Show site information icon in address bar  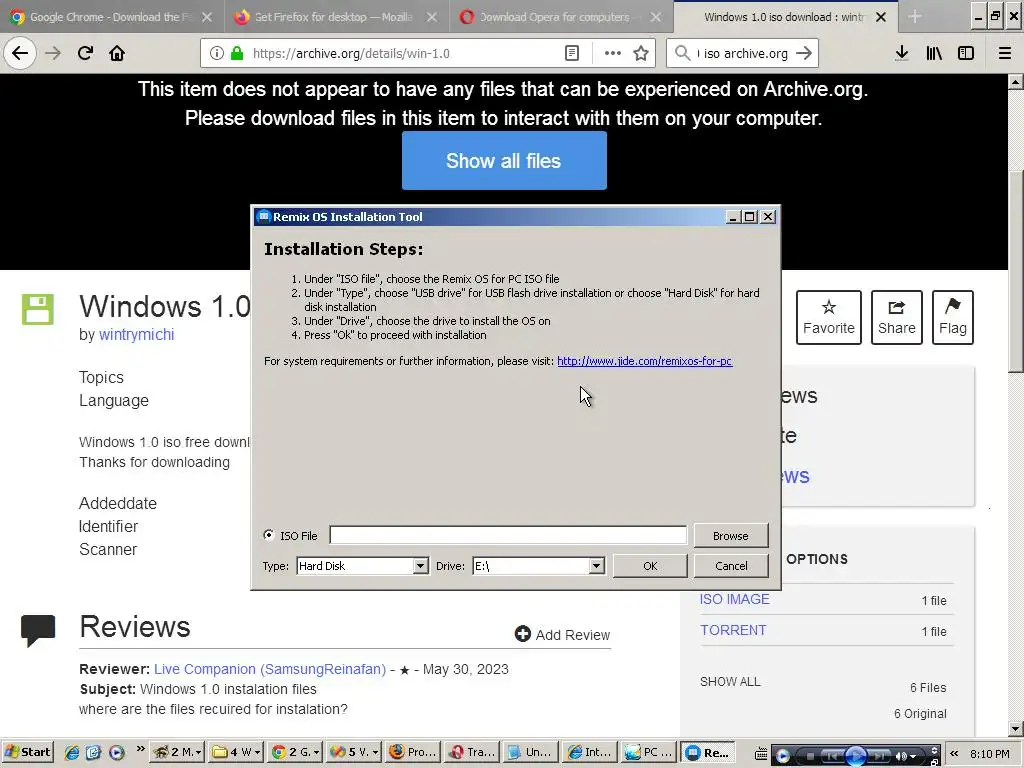(x=217, y=53)
